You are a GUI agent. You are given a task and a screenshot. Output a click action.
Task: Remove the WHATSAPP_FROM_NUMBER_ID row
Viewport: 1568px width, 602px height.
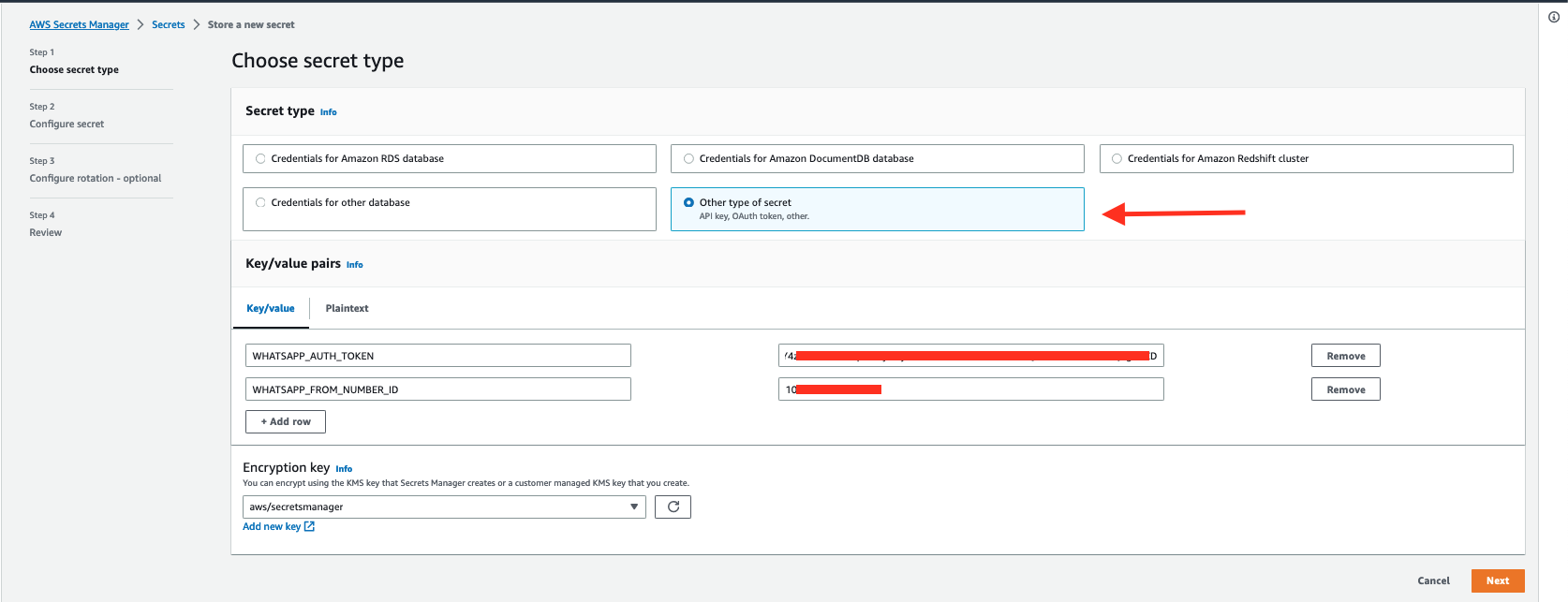click(x=1346, y=389)
